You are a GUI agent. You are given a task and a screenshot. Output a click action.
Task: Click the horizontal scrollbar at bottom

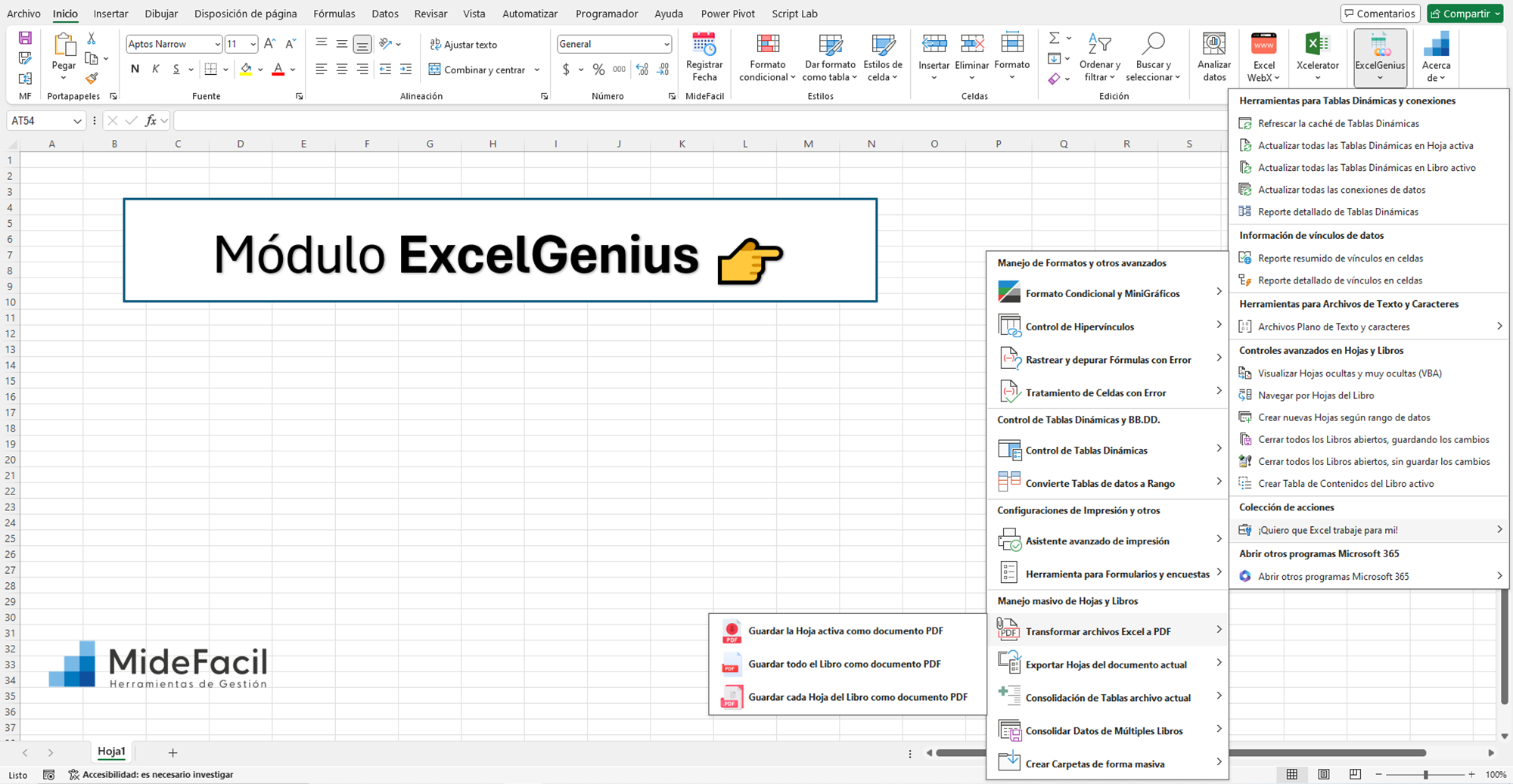click(x=1181, y=753)
